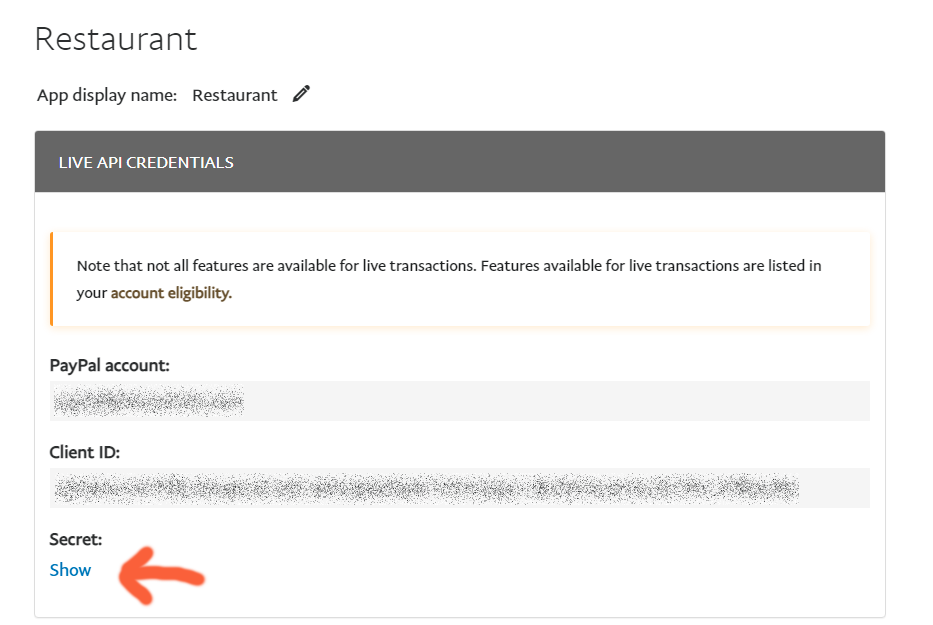Screen dimensions: 933x625
Task: Click the orange left border of the note box
Action: (51, 279)
